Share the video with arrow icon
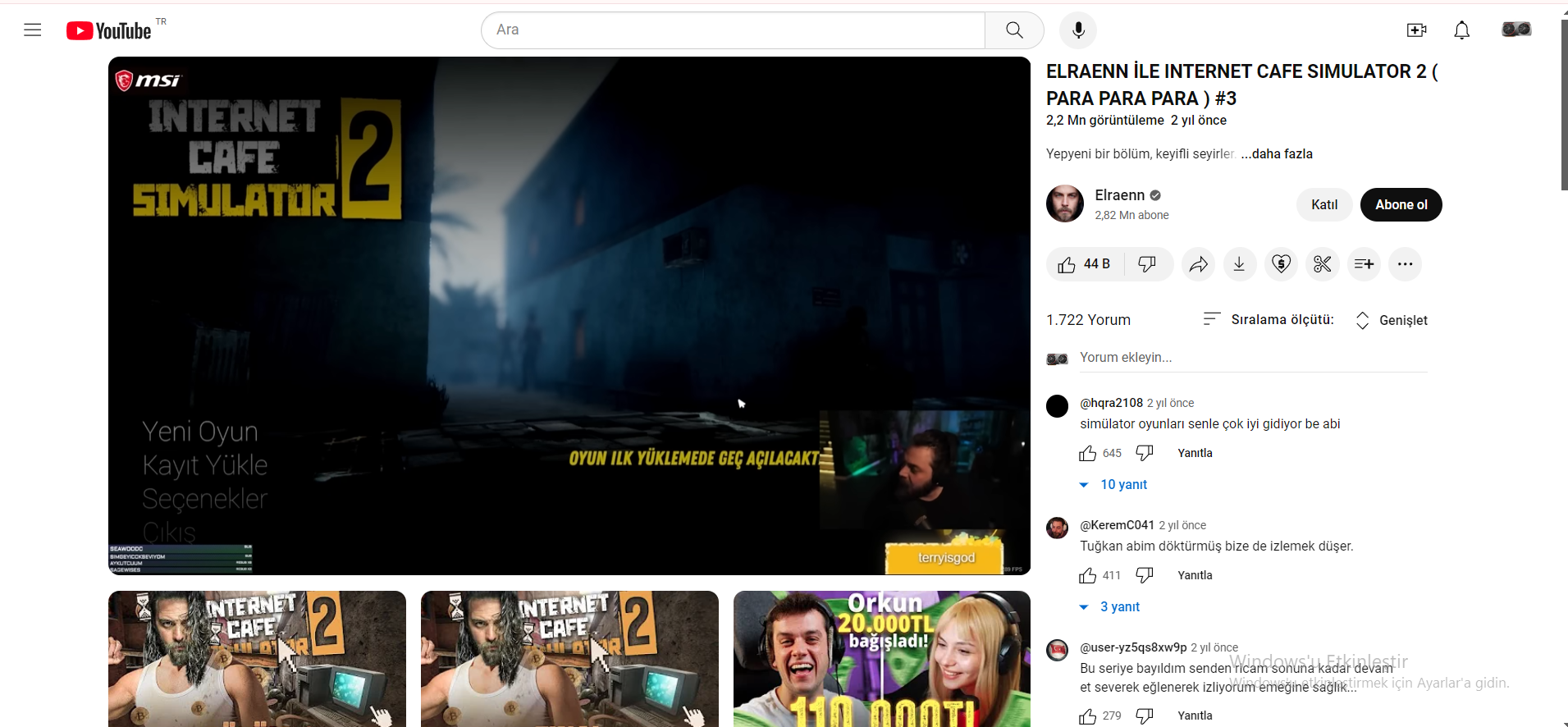Viewport: 1568px width, 727px height. (x=1199, y=264)
